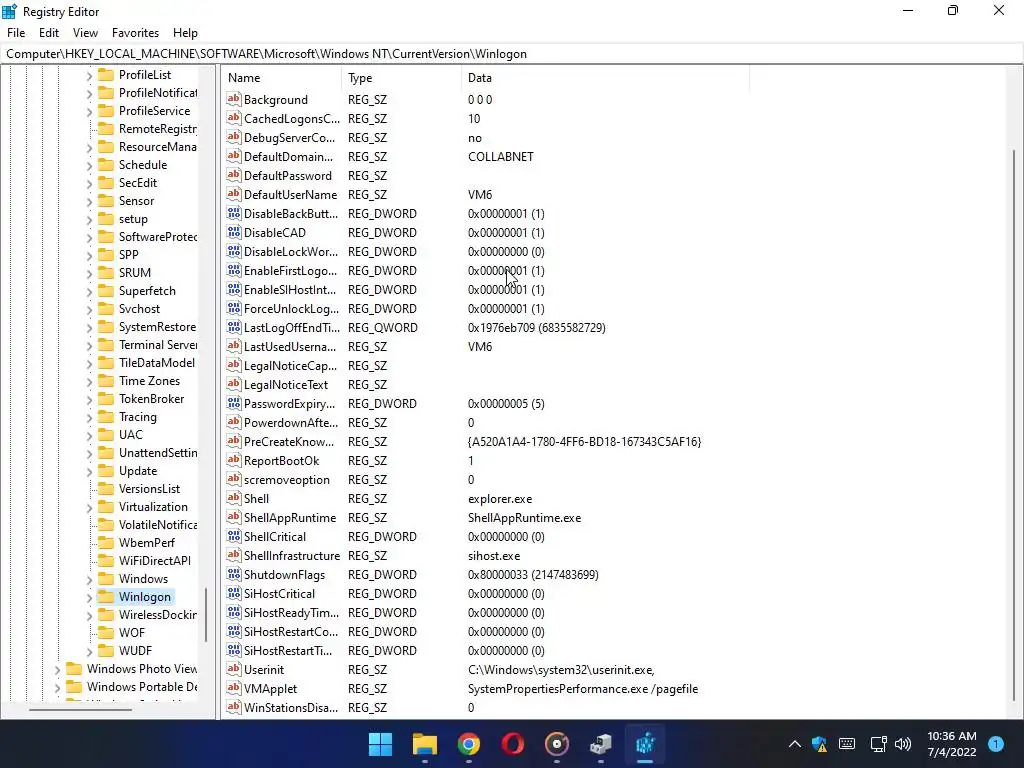The height and width of the screenshot is (768, 1024).
Task: Expand the Windows Photo Viewer key
Action: [57, 669]
